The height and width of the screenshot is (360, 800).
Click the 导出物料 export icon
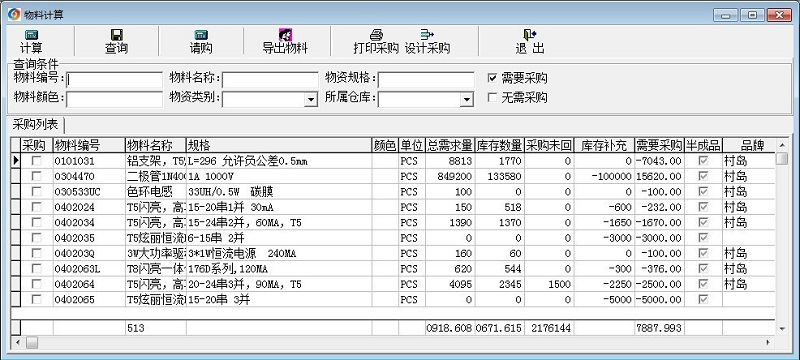point(285,35)
